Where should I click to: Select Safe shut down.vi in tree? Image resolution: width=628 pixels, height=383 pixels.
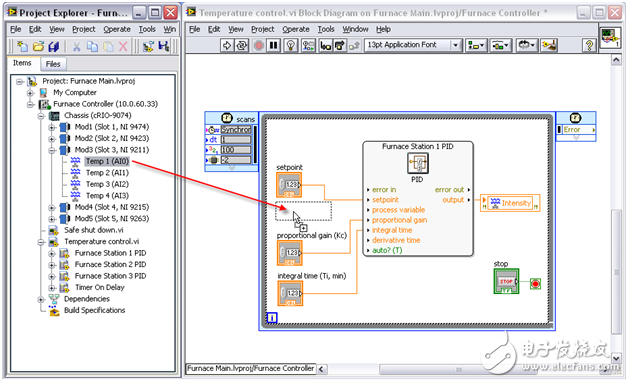[x=94, y=230]
